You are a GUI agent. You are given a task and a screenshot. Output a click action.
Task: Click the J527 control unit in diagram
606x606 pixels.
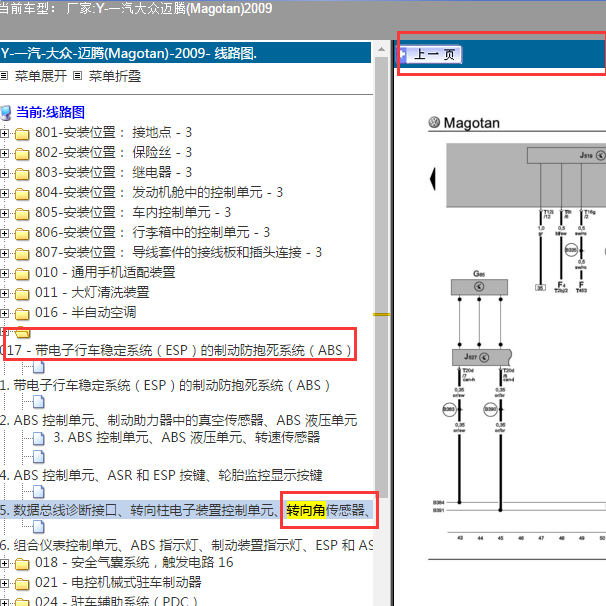482,357
